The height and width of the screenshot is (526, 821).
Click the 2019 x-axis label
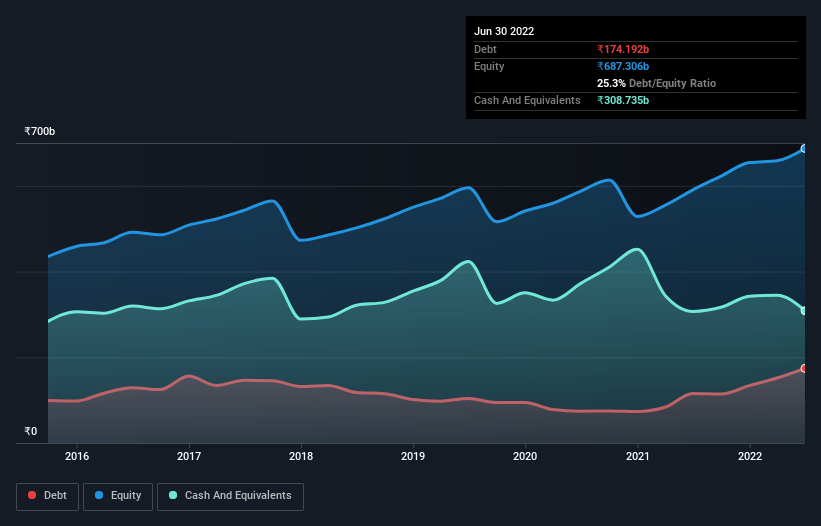click(413, 456)
